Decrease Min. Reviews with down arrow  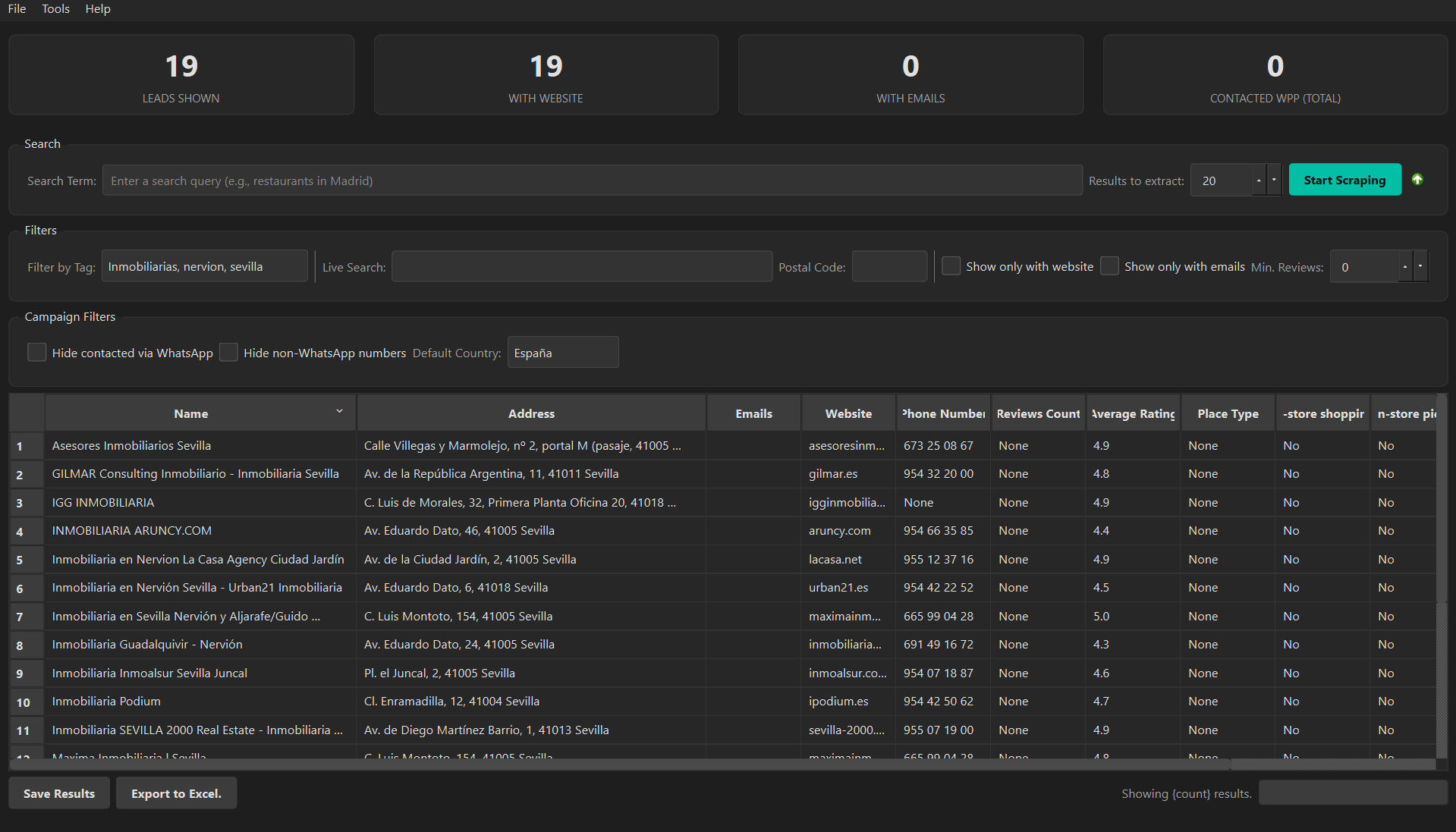tap(1420, 267)
